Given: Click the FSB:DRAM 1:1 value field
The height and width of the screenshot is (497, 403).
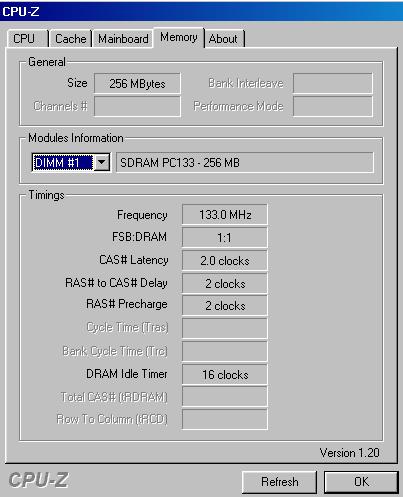Looking at the screenshot, I should pyautogui.click(x=225, y=238).
